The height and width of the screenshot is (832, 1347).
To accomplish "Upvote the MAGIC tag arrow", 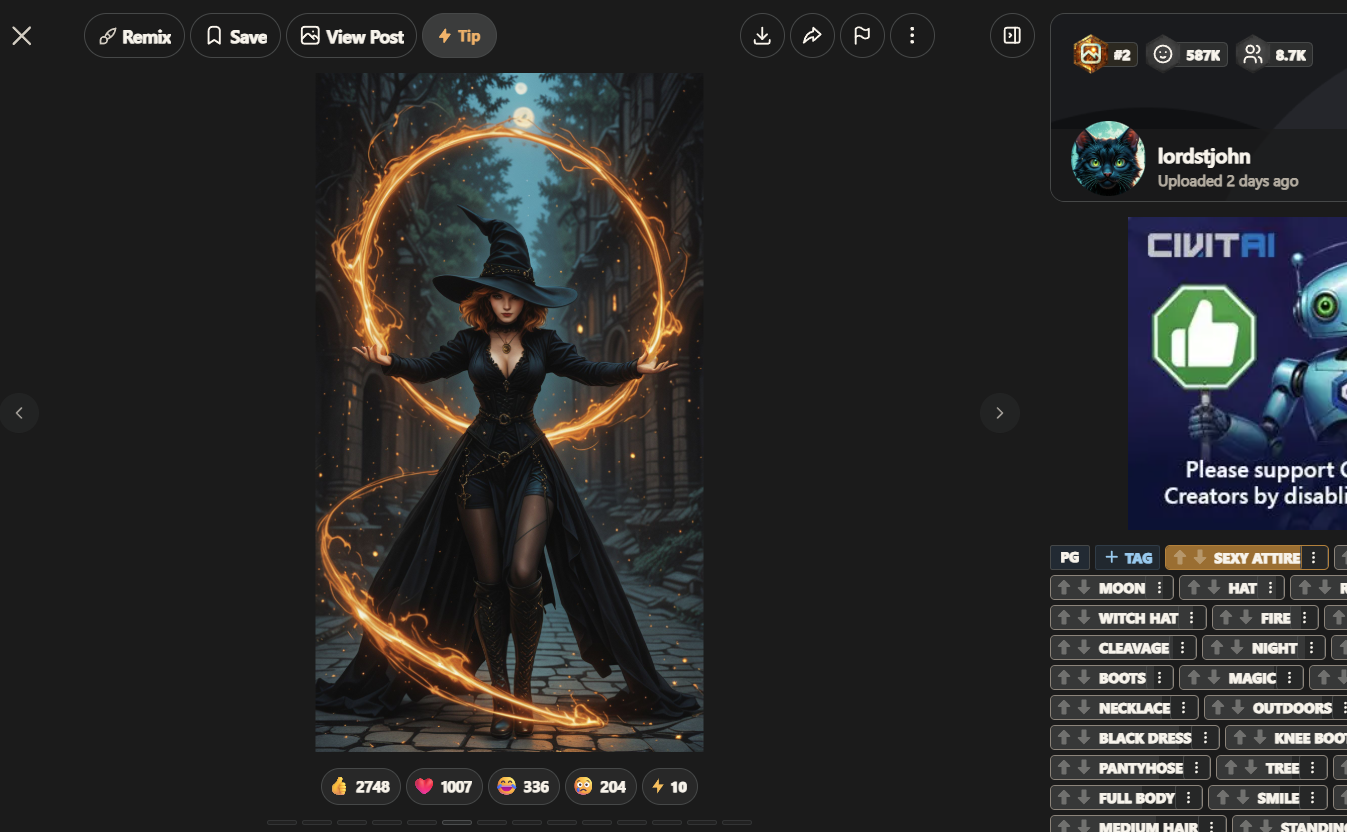I will point(1194,678).
